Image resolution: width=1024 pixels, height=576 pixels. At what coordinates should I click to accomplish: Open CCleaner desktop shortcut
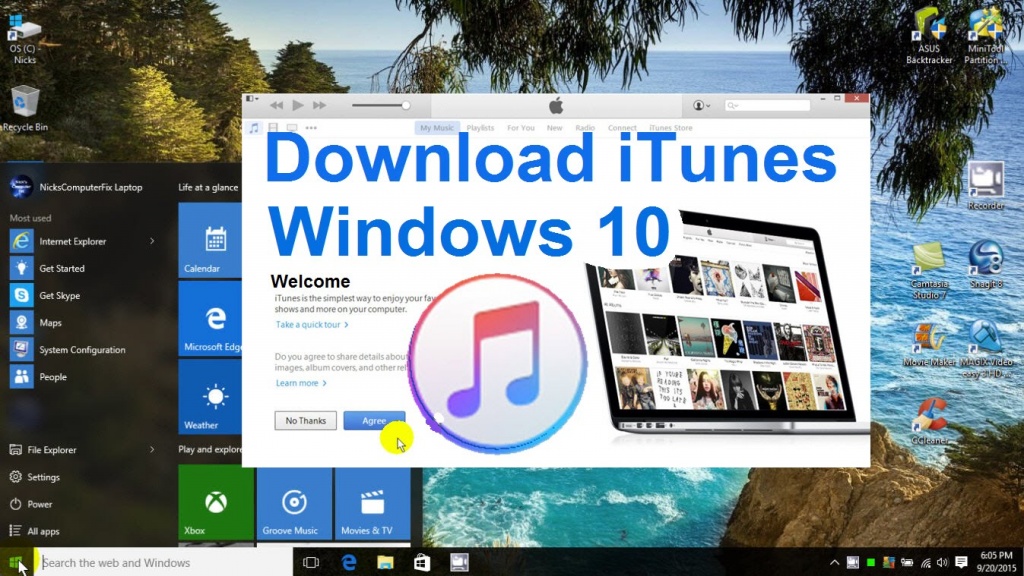tap(929, 418)
